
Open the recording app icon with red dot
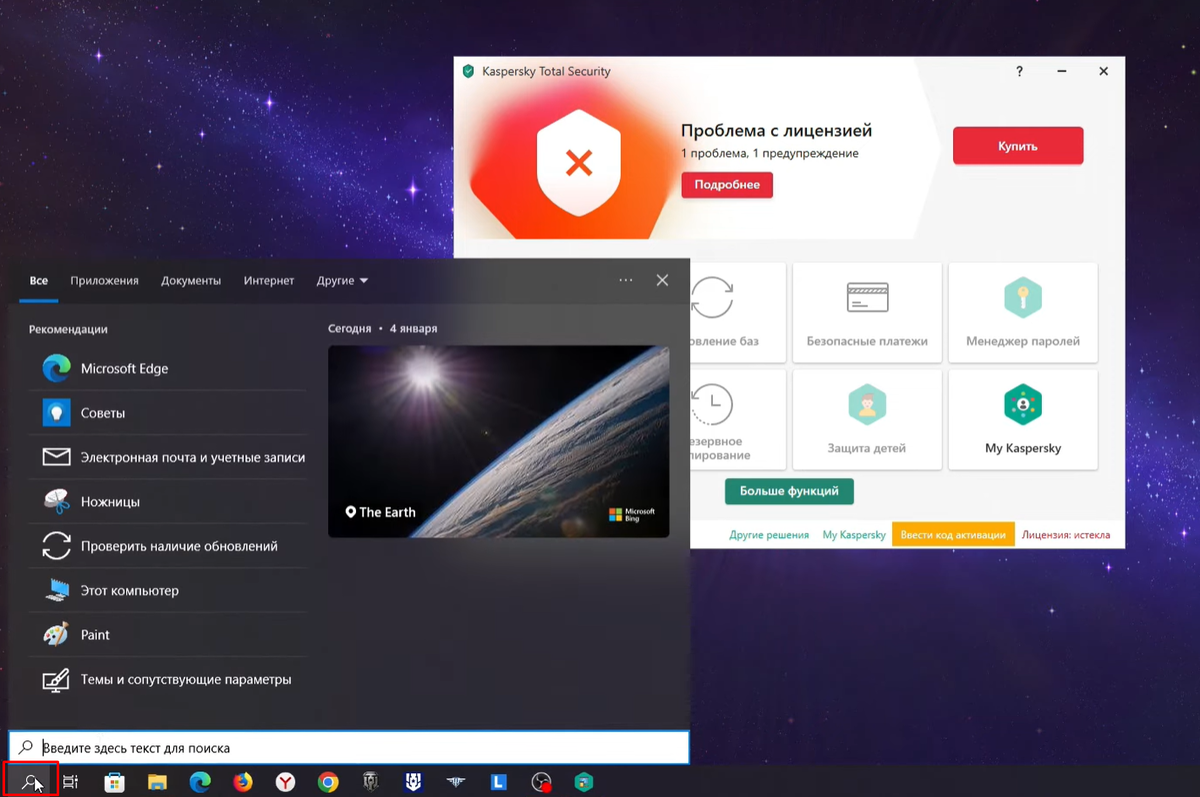542,782
